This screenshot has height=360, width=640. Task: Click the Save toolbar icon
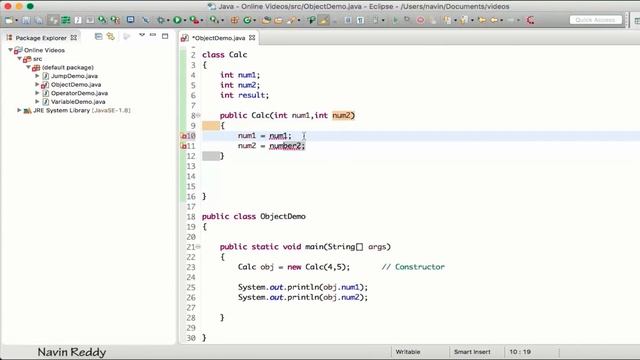click(26, 20)
